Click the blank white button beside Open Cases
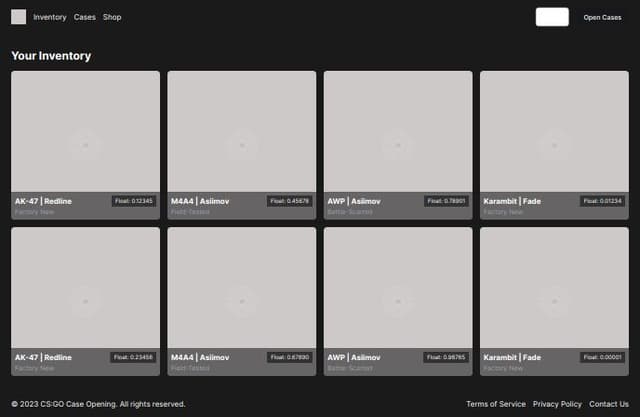640x417 pixels. point(552,17)
